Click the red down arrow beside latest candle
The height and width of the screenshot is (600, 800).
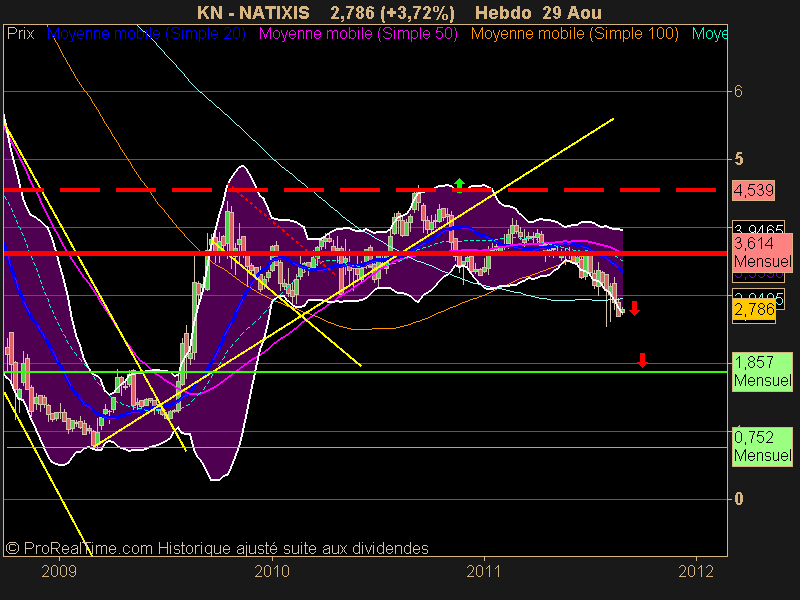point(634,308)
